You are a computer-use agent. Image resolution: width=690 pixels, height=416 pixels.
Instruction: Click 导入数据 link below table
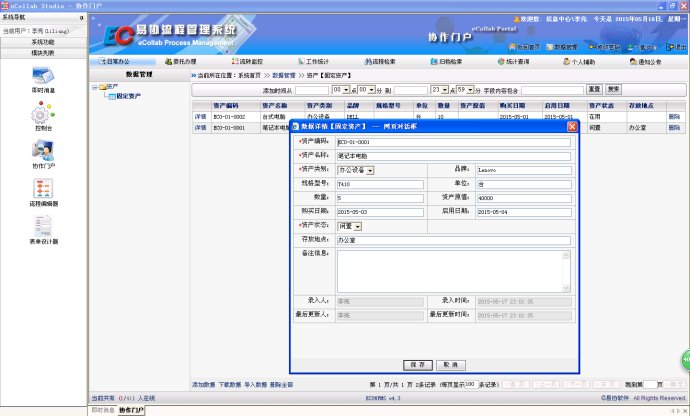tap(256, 385)
